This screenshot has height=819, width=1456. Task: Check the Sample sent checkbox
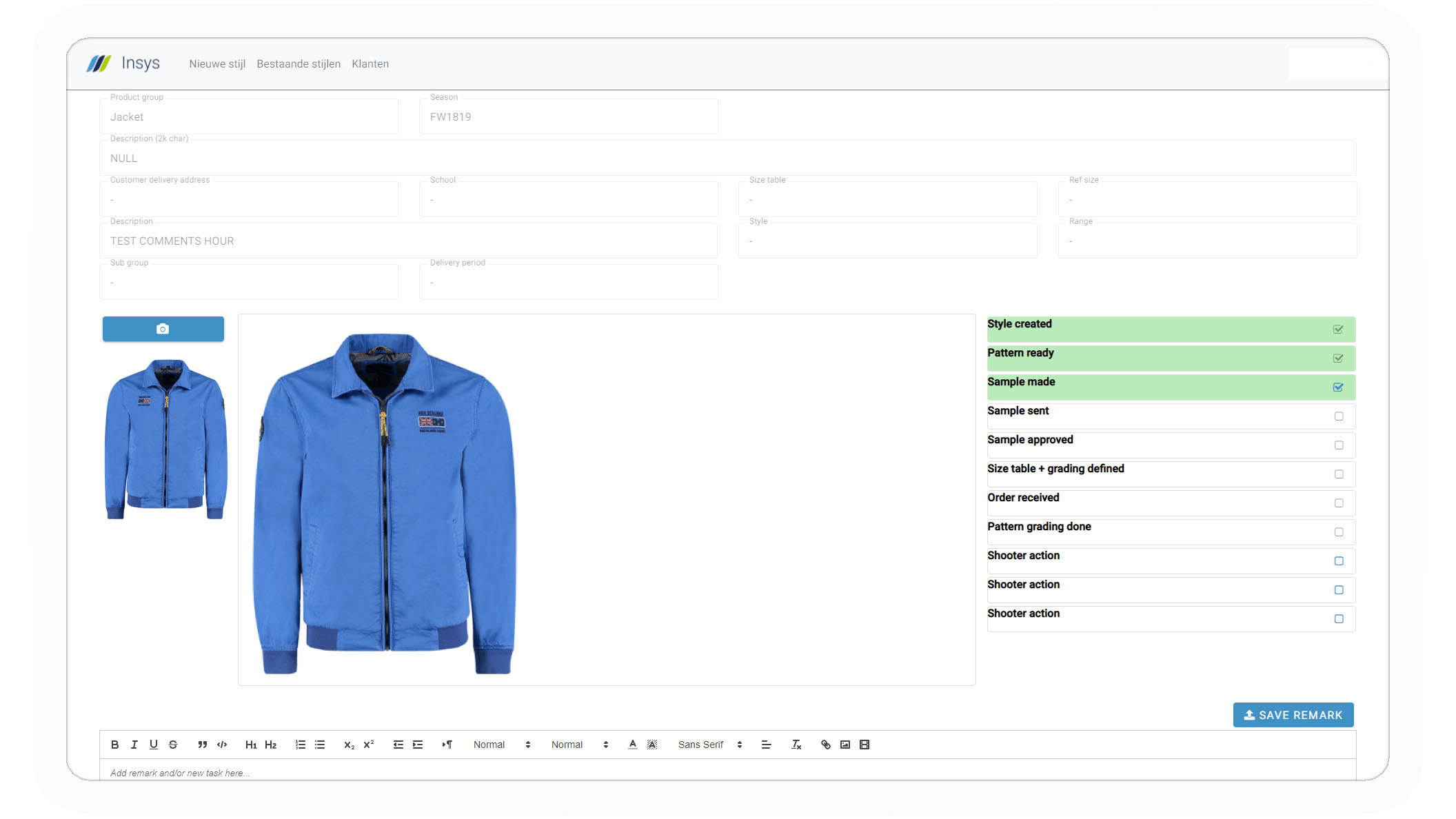point(1338,416)
